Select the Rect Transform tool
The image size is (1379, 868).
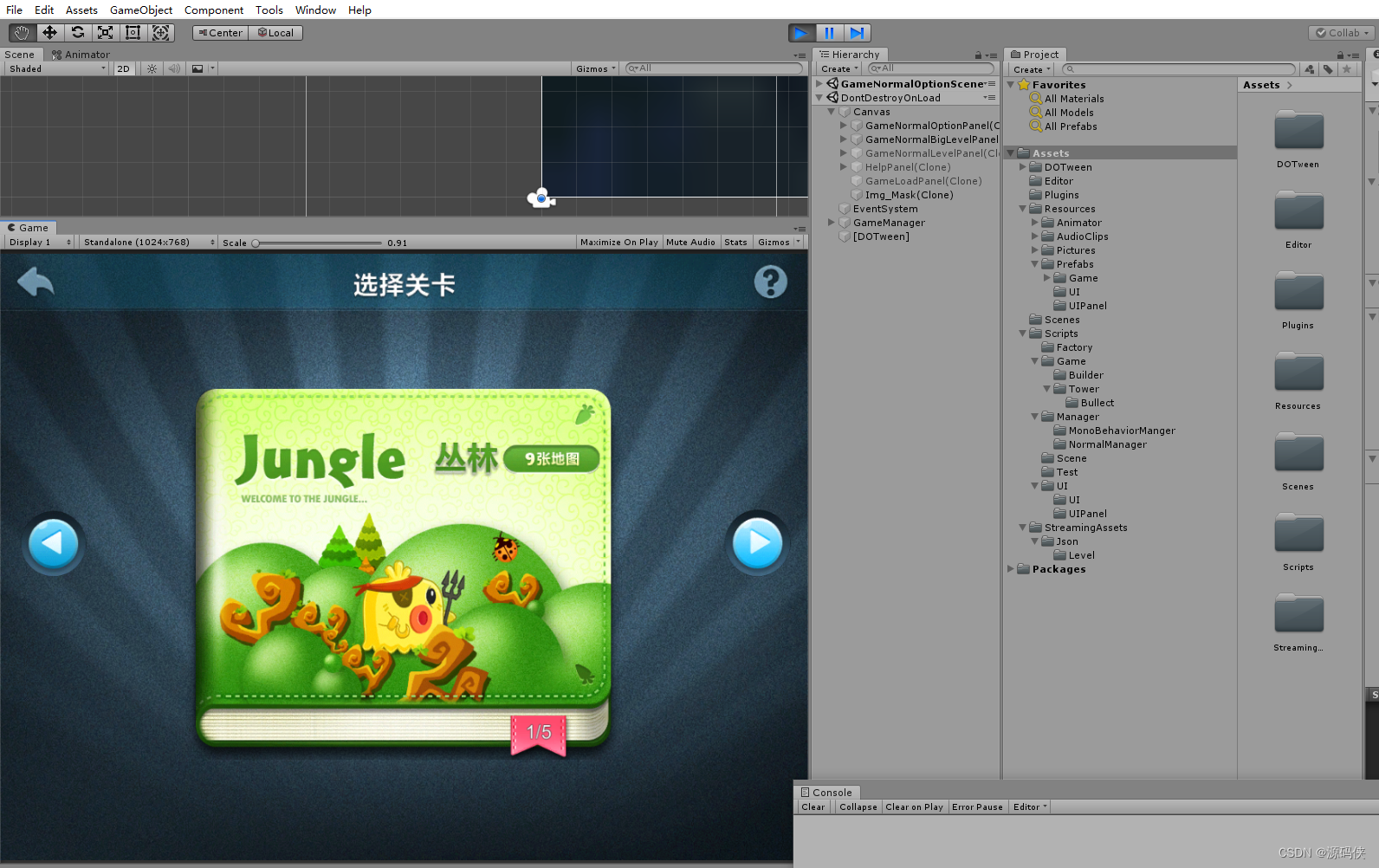(x=133, y=33)
